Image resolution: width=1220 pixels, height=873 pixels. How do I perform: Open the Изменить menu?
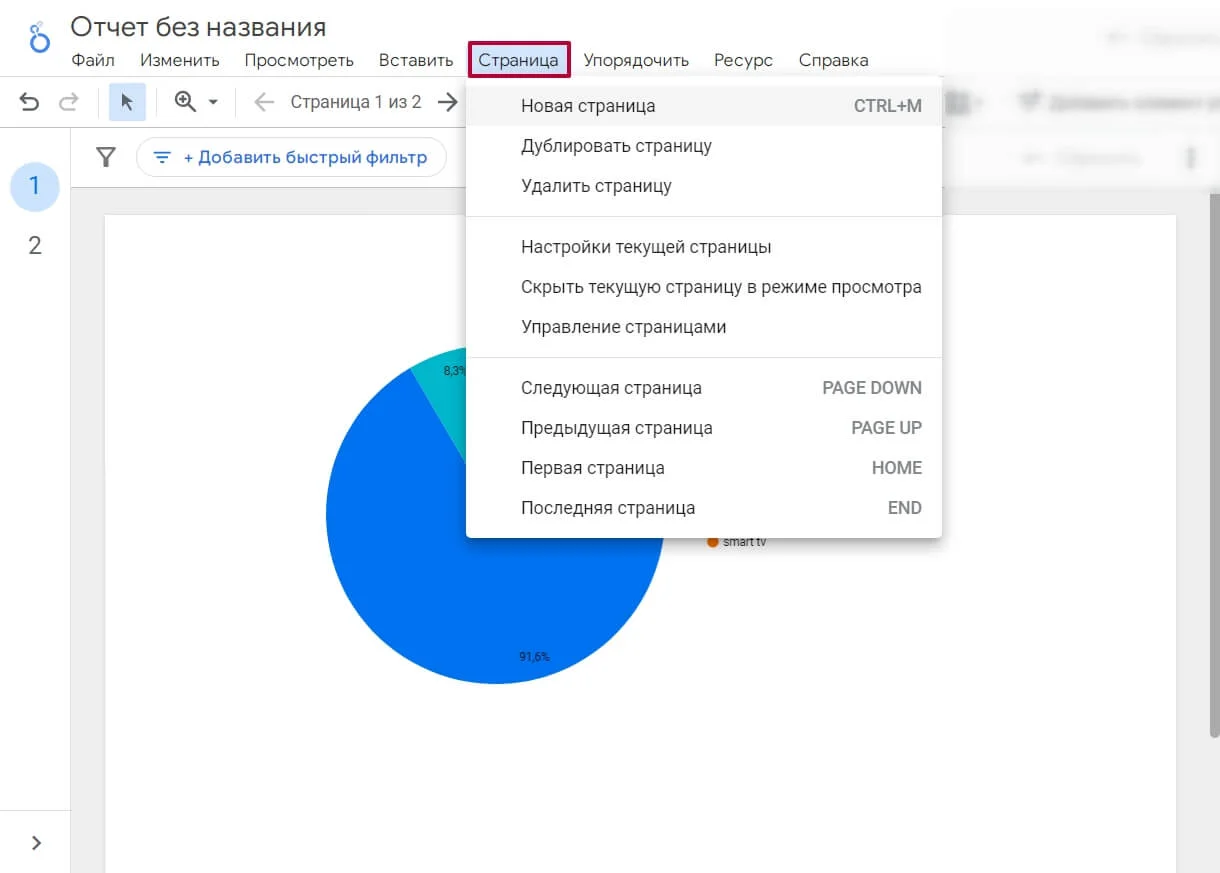pos(180,60)
